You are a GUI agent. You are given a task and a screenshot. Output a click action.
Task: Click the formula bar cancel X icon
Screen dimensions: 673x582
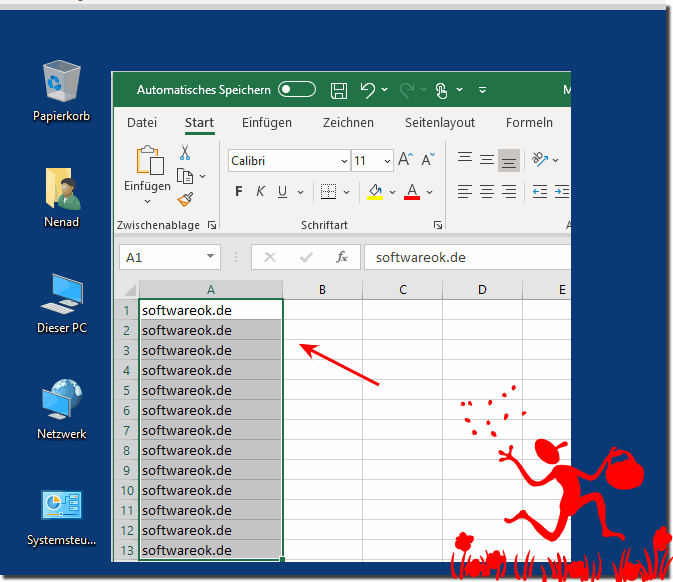point(270,257)
